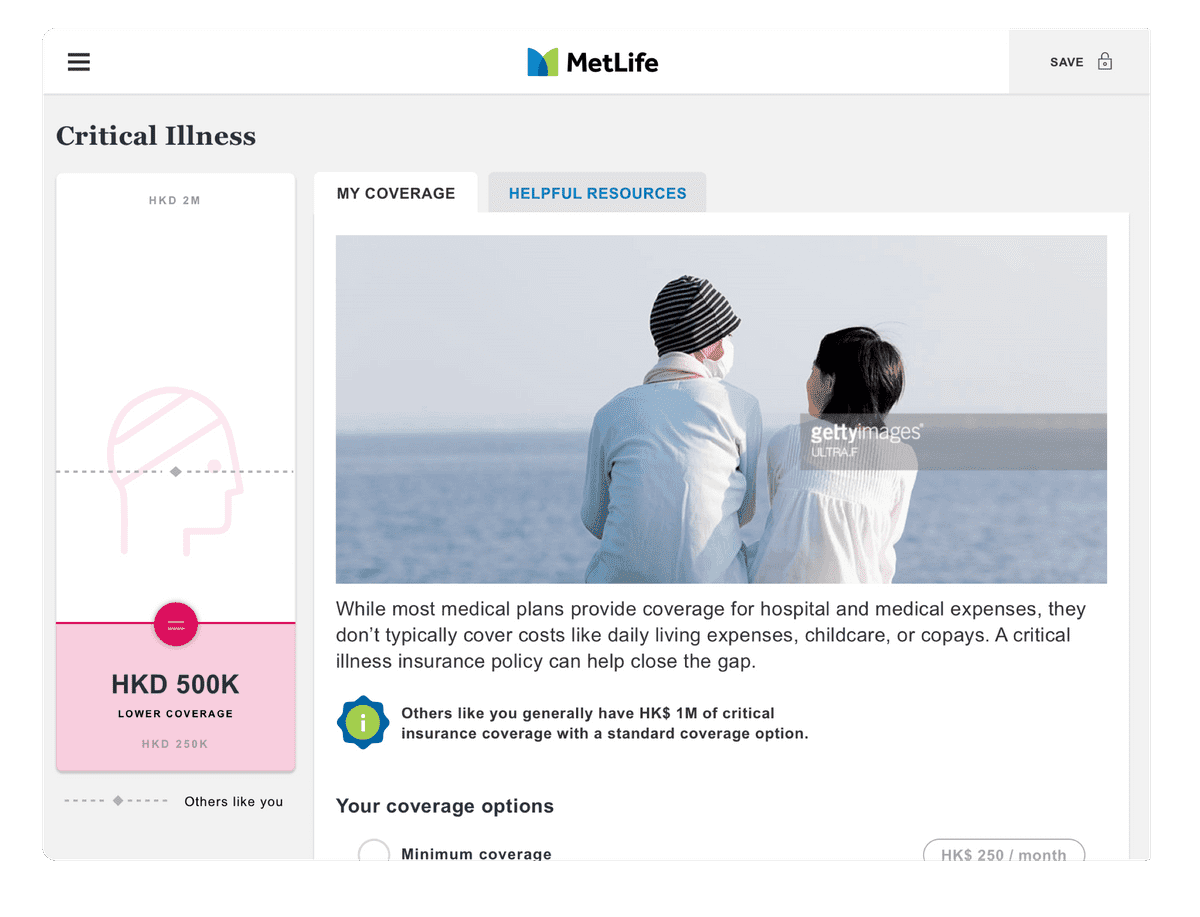The width and height of the screenshot is (1200, 917).
Task: Click the green info badge icon
Action: [x=362, y=722]
